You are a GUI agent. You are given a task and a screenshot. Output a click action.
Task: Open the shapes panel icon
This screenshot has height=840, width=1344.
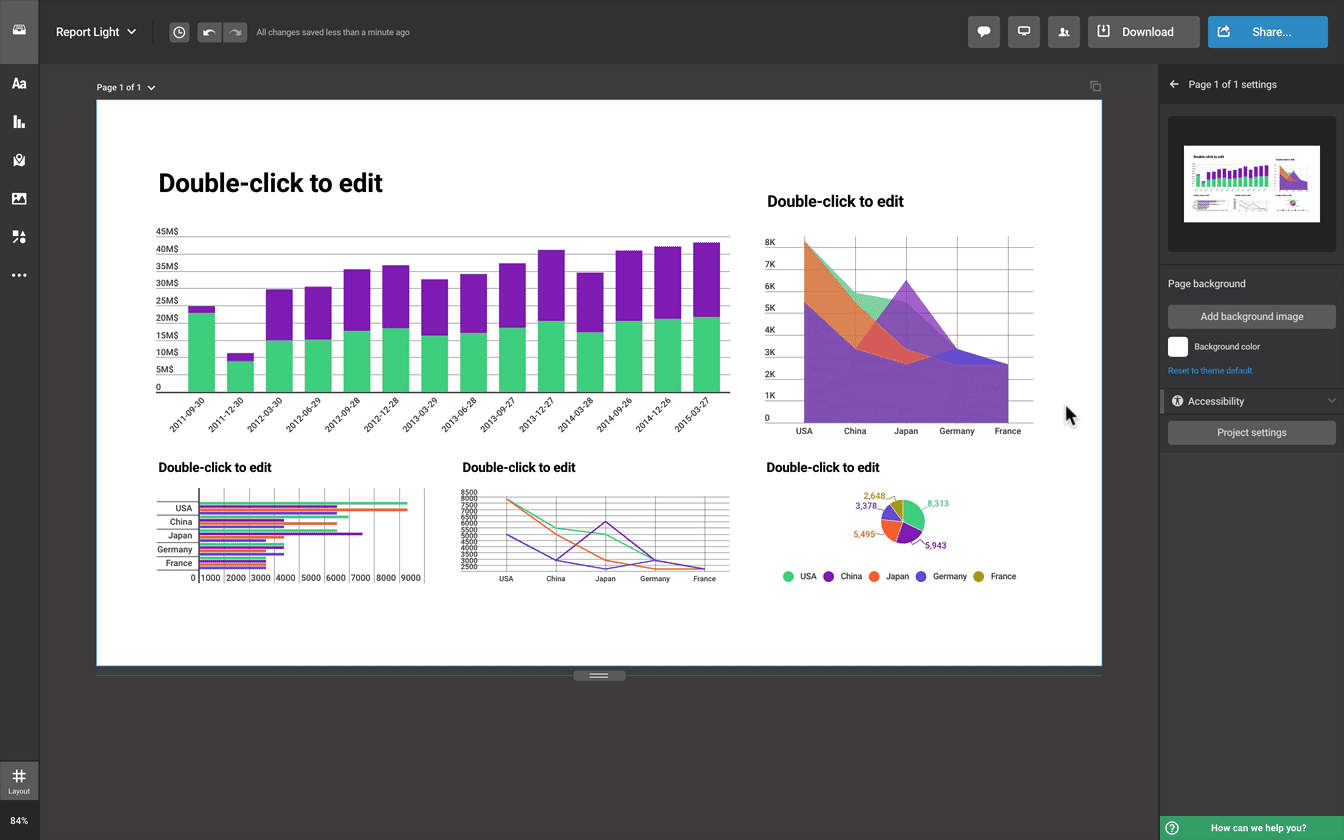click(19, 237)
